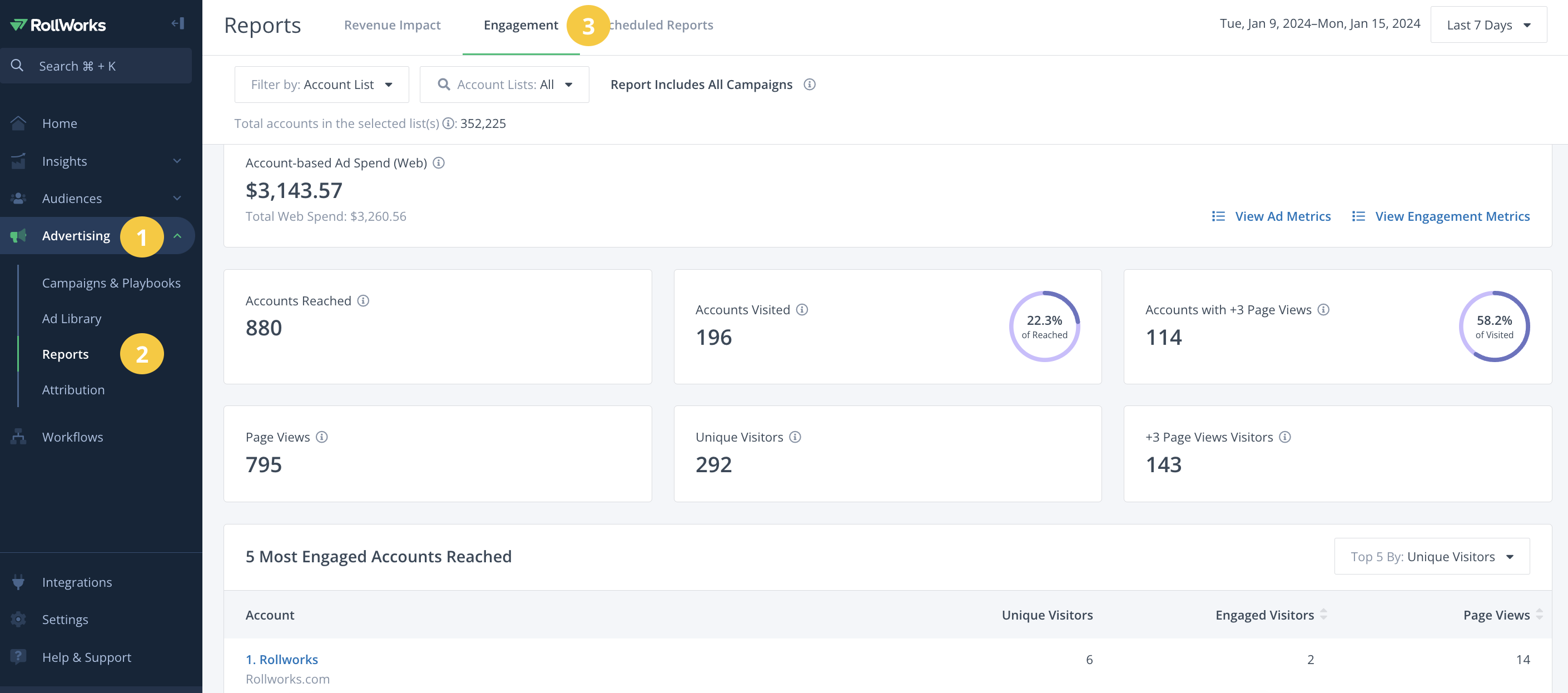The height and width of the screenshot is (693, 1568).
Task: Open the Rollworks account link in the table
Action: pyautogui.click(x=282, y=660)
